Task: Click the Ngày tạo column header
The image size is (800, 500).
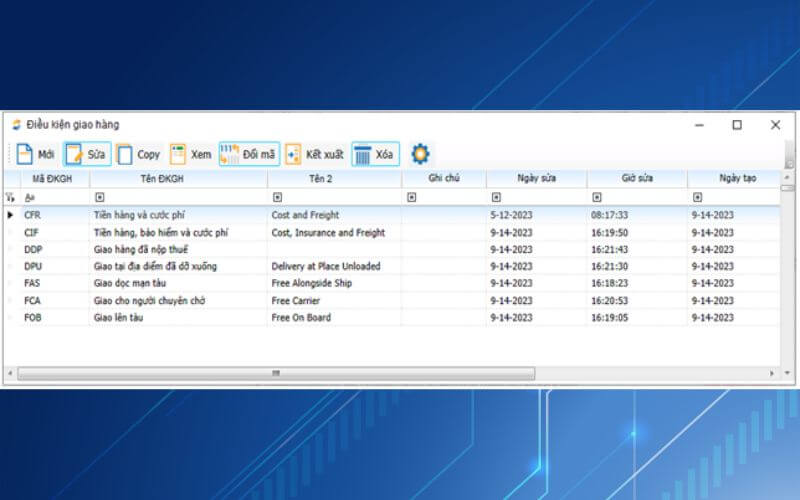Action: pos(739,179)
